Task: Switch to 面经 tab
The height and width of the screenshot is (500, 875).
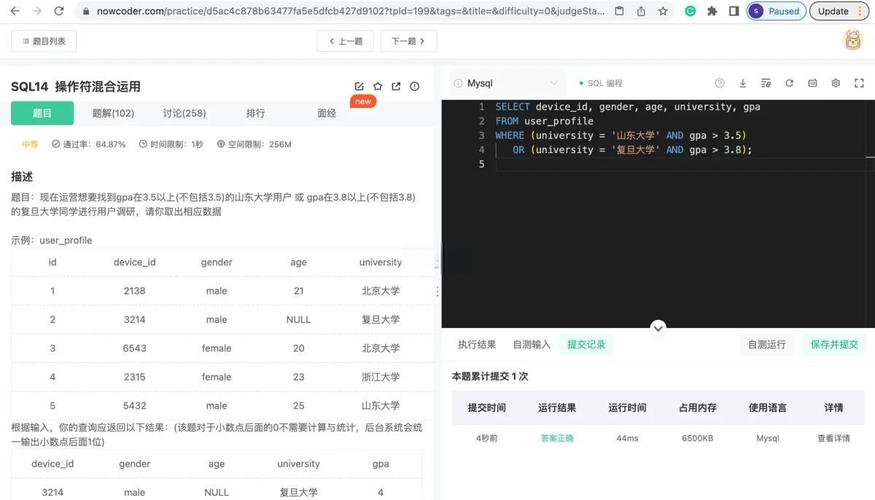Action: click(327, 113)
